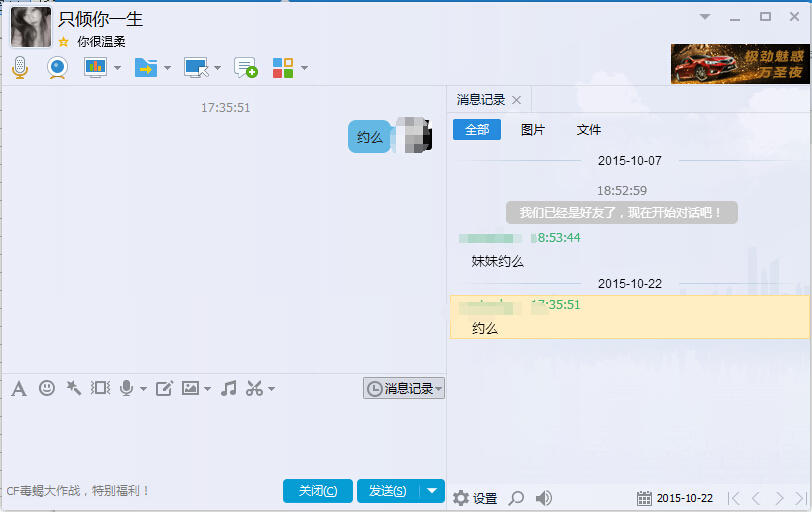
Task: Create a discussion group with chat-plus icon
Action: 245,68
